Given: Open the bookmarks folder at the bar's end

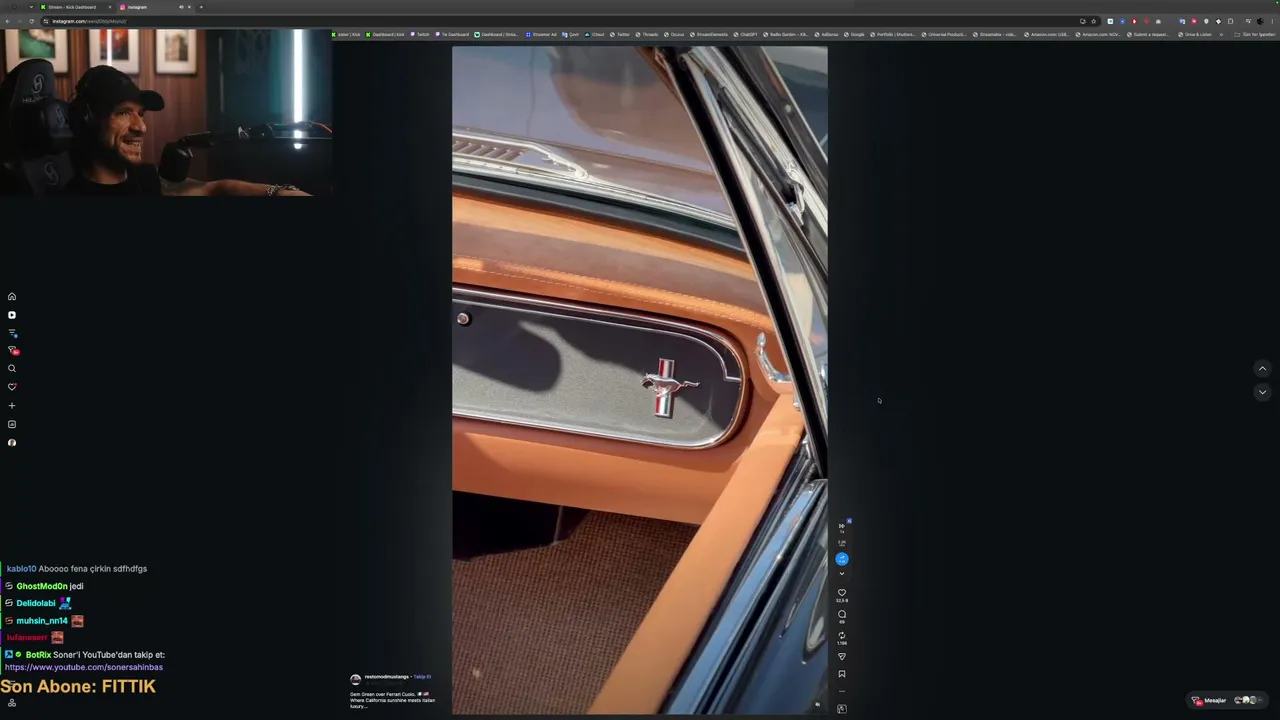Looking at the screenshot, I should coord(1255,35).
